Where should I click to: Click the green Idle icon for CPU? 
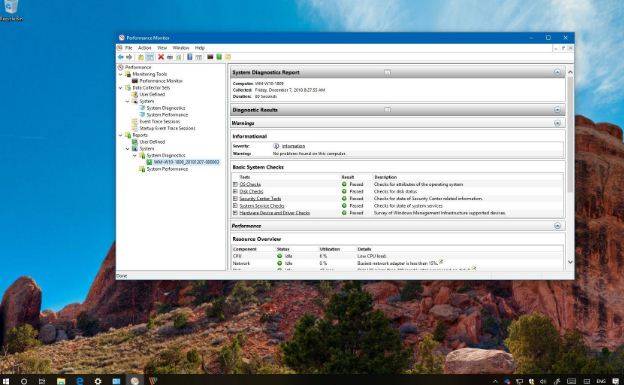coord(279,256)
